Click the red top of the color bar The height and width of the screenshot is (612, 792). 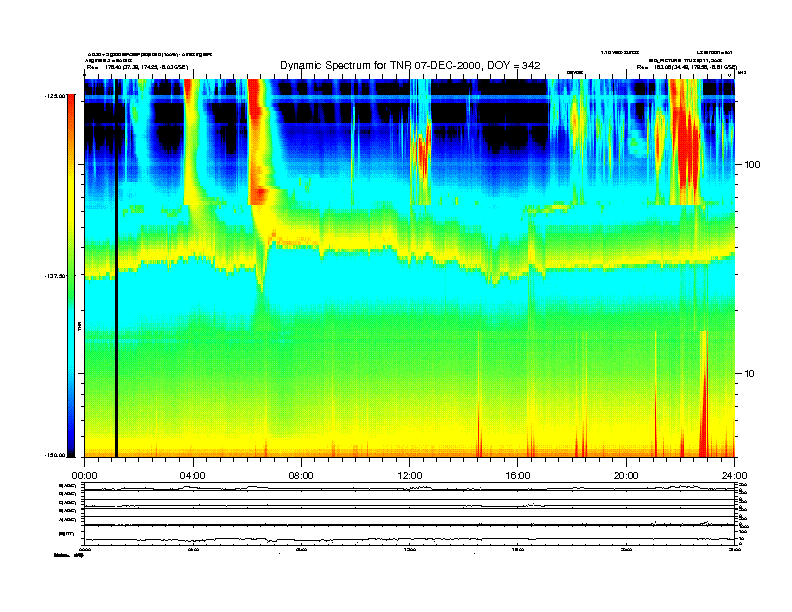[x=71, y=109]
